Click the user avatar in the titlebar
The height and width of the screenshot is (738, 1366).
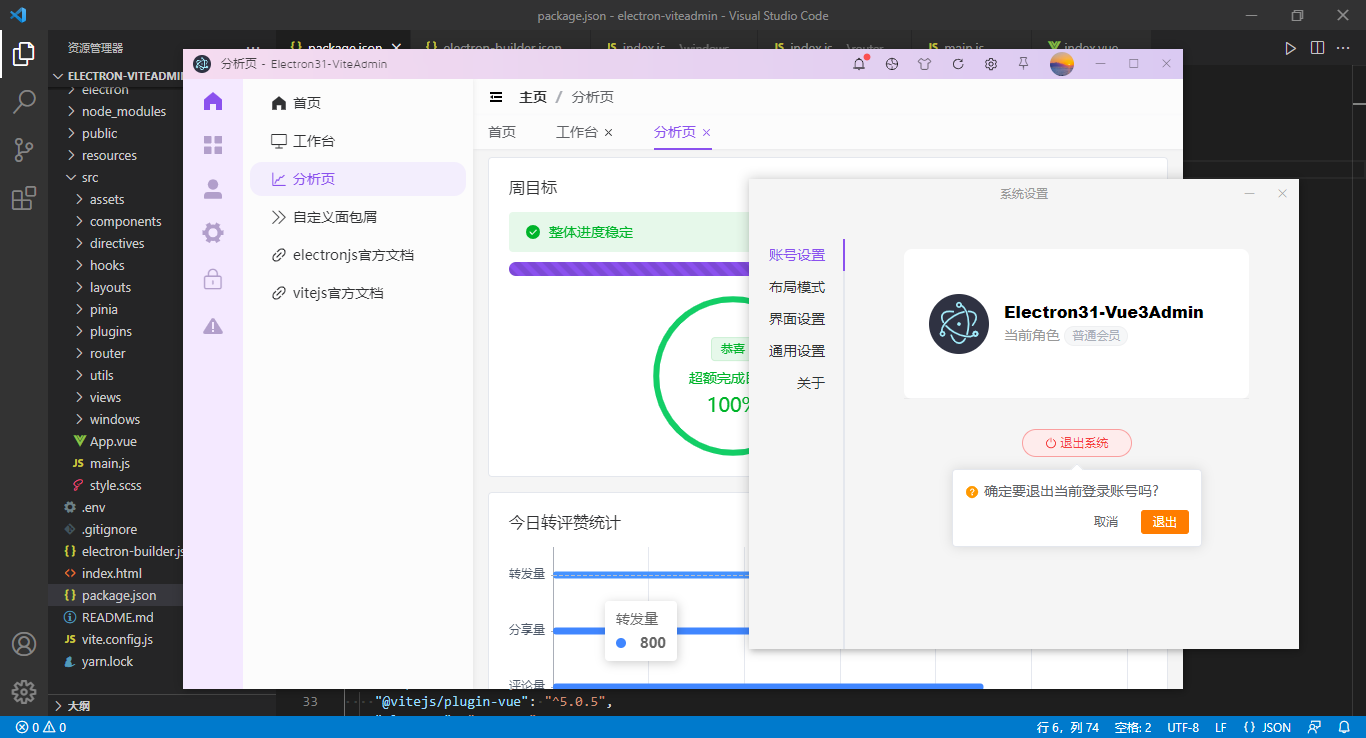click(x=1062, y=63)
